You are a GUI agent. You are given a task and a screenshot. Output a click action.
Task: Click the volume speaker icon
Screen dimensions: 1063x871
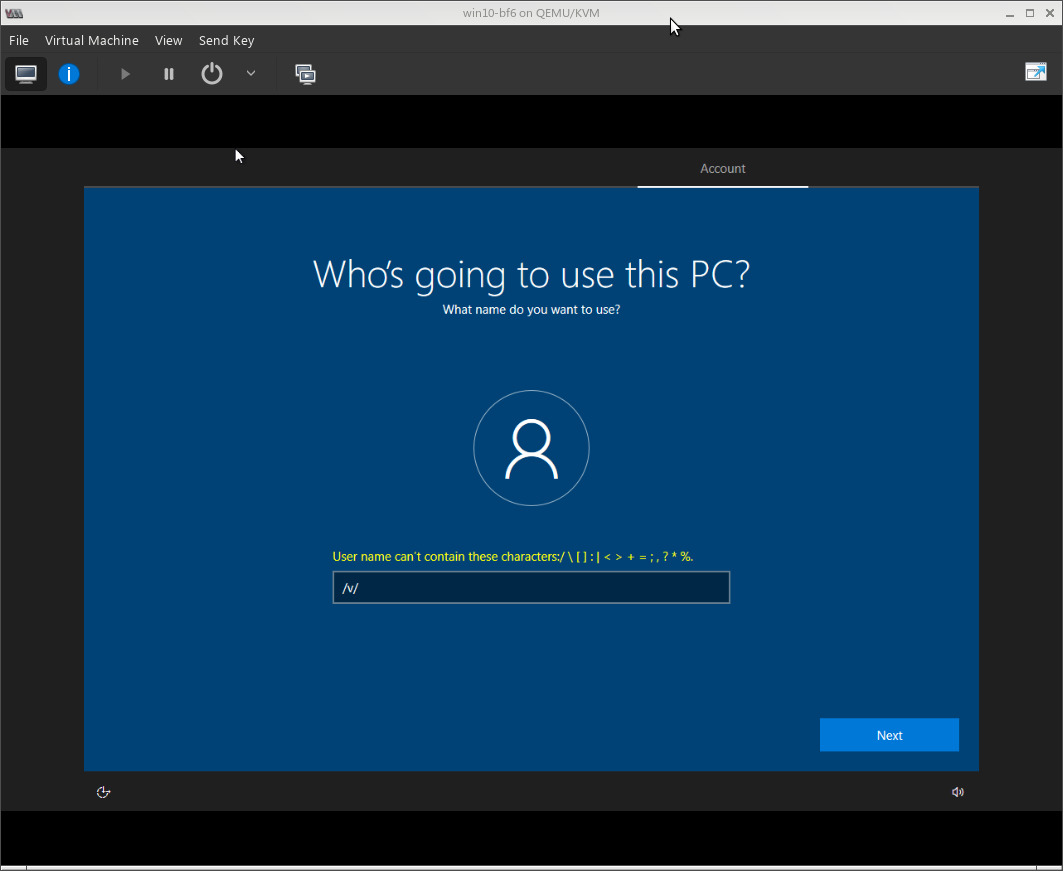click(x=957, y=792)
